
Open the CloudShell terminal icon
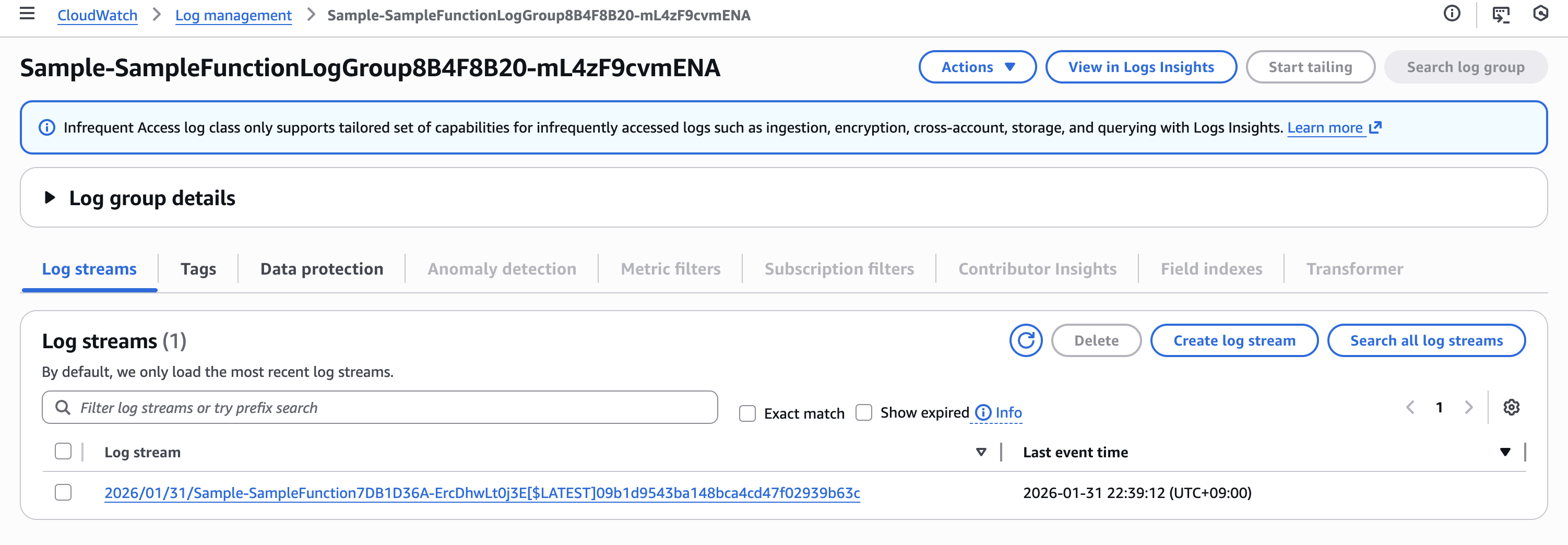click(1501, 15)
